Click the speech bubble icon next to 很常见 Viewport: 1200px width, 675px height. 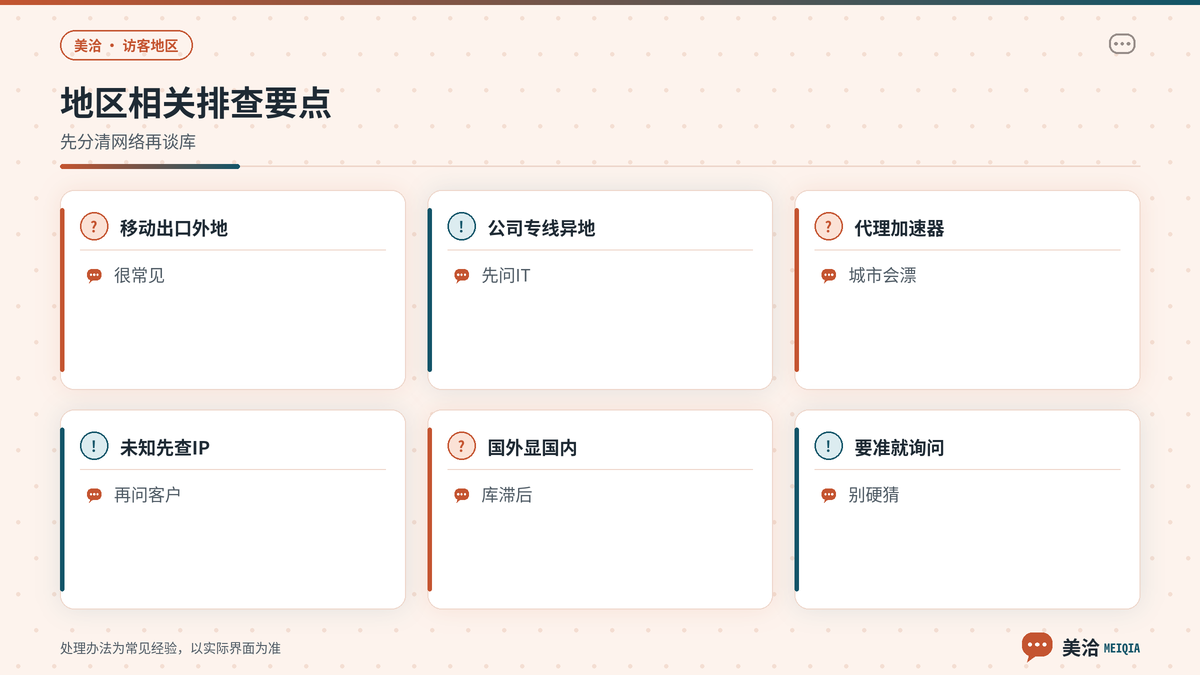pyautogui.click(x=94, y=276)
